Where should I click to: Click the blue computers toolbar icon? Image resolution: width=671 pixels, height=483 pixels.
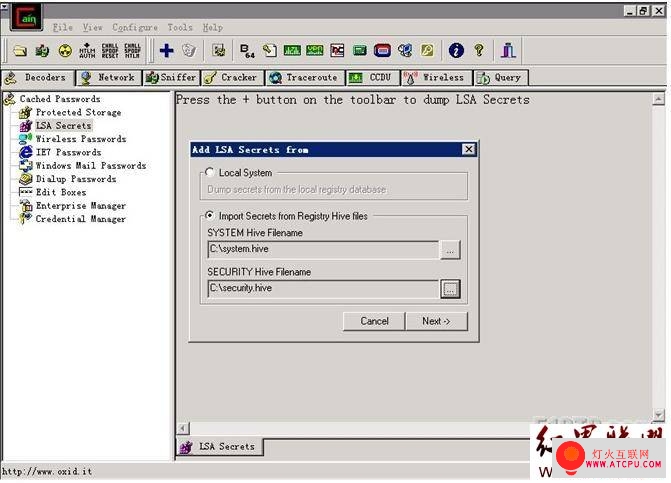point(405,50)
